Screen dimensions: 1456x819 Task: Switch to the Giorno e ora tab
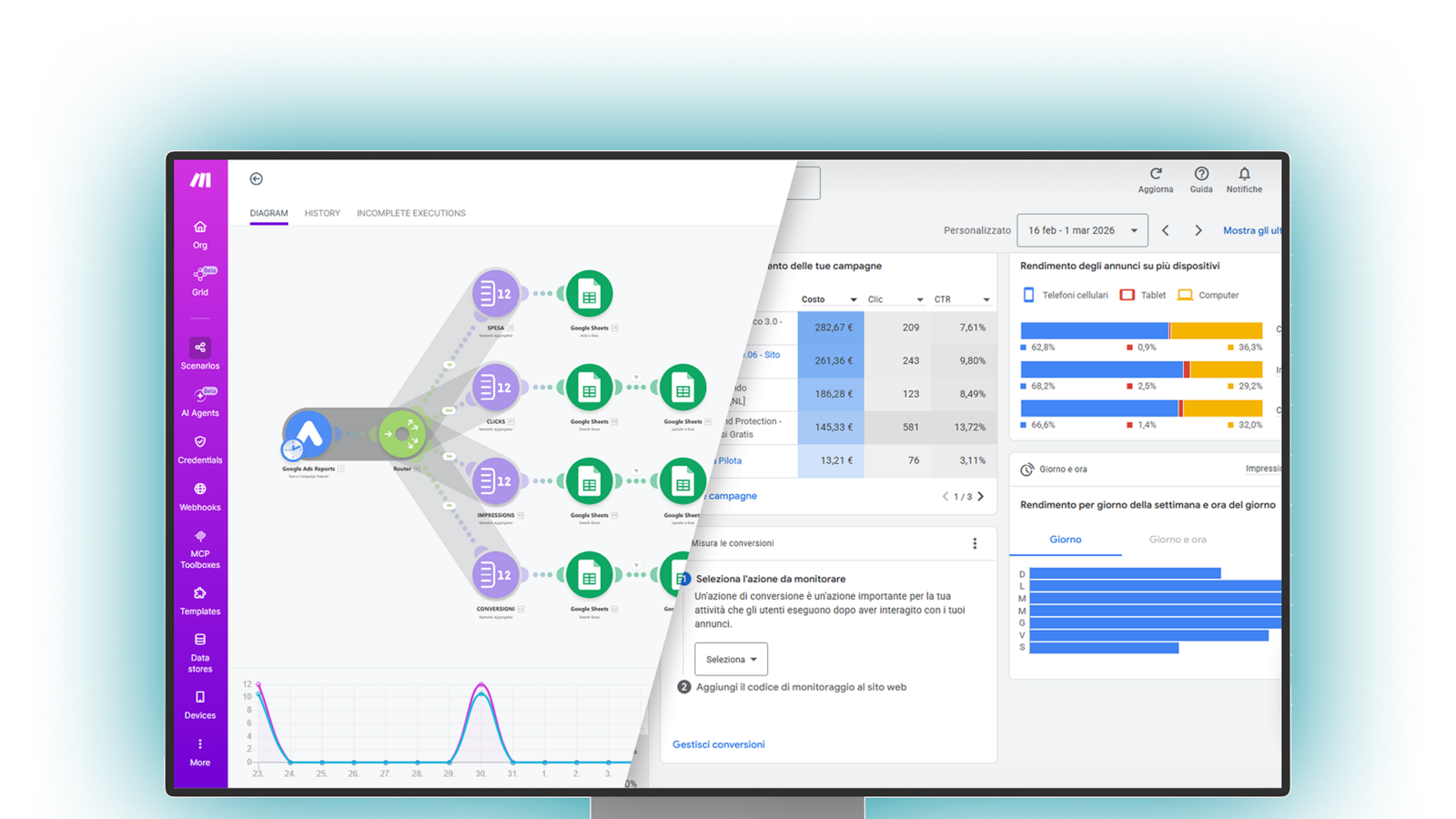tap(1178, 540)
